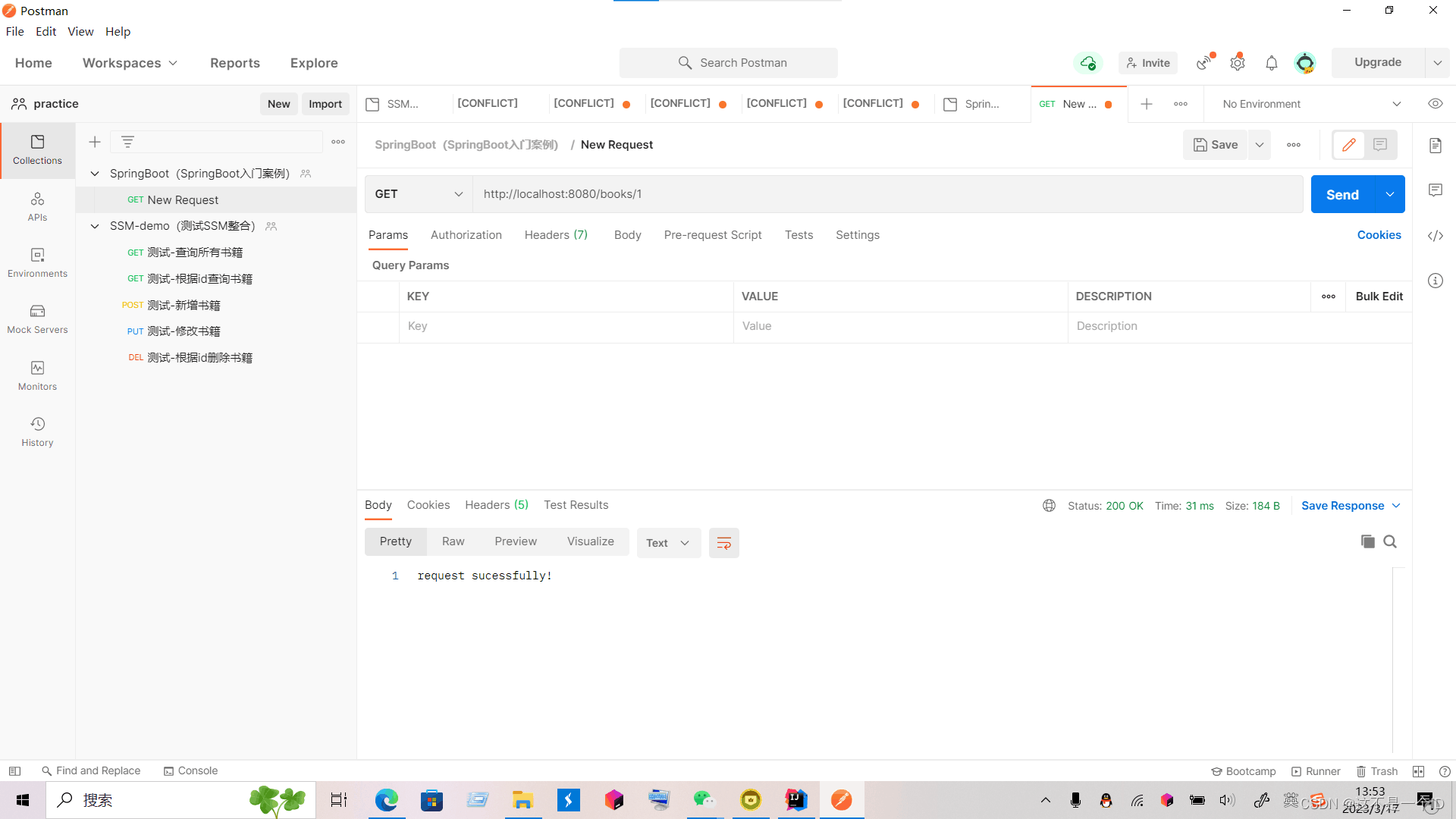Click the collections filter icon
The height and width of the screenshot is (819, 1456).
[127, 142]
